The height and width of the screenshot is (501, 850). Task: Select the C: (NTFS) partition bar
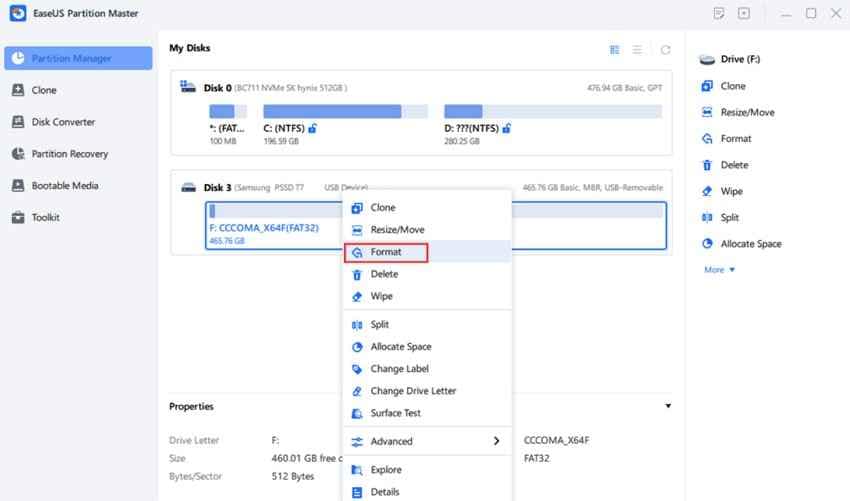coord(345,112)
